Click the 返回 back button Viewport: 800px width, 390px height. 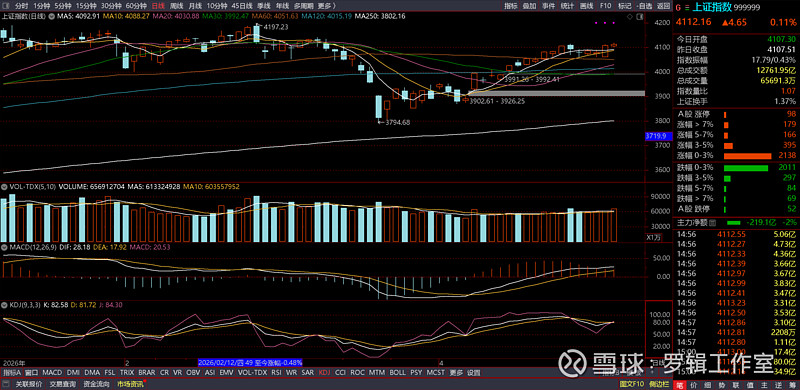click(x=663, y=6)
